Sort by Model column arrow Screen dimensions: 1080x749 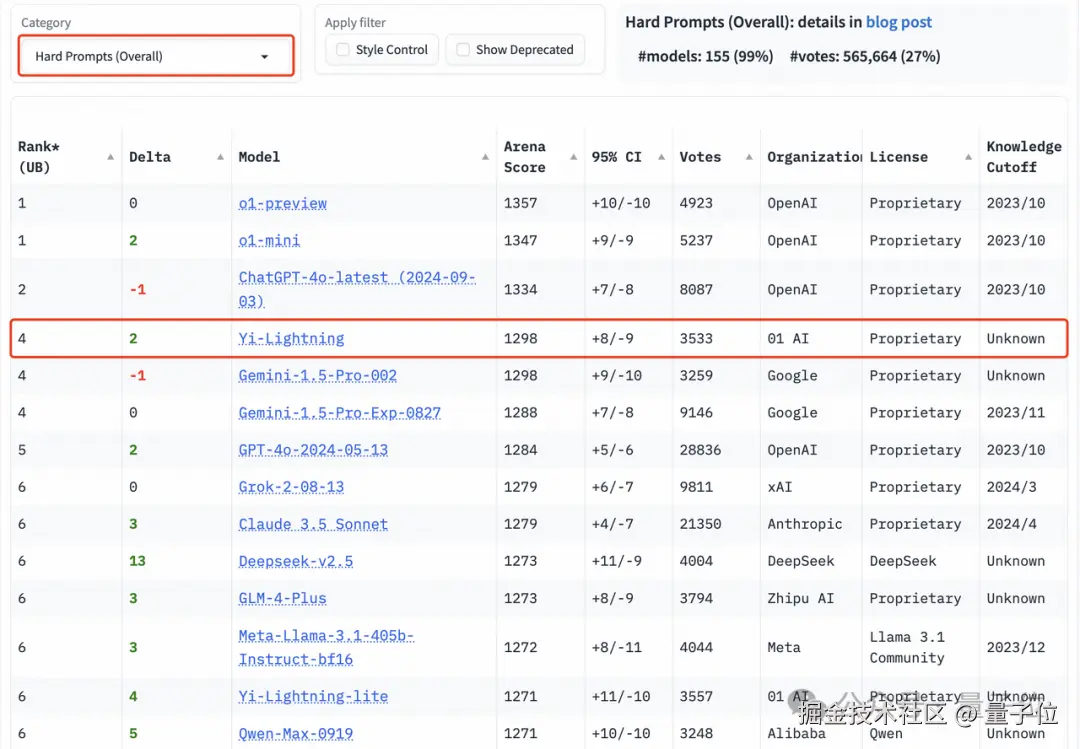[485, 157]
